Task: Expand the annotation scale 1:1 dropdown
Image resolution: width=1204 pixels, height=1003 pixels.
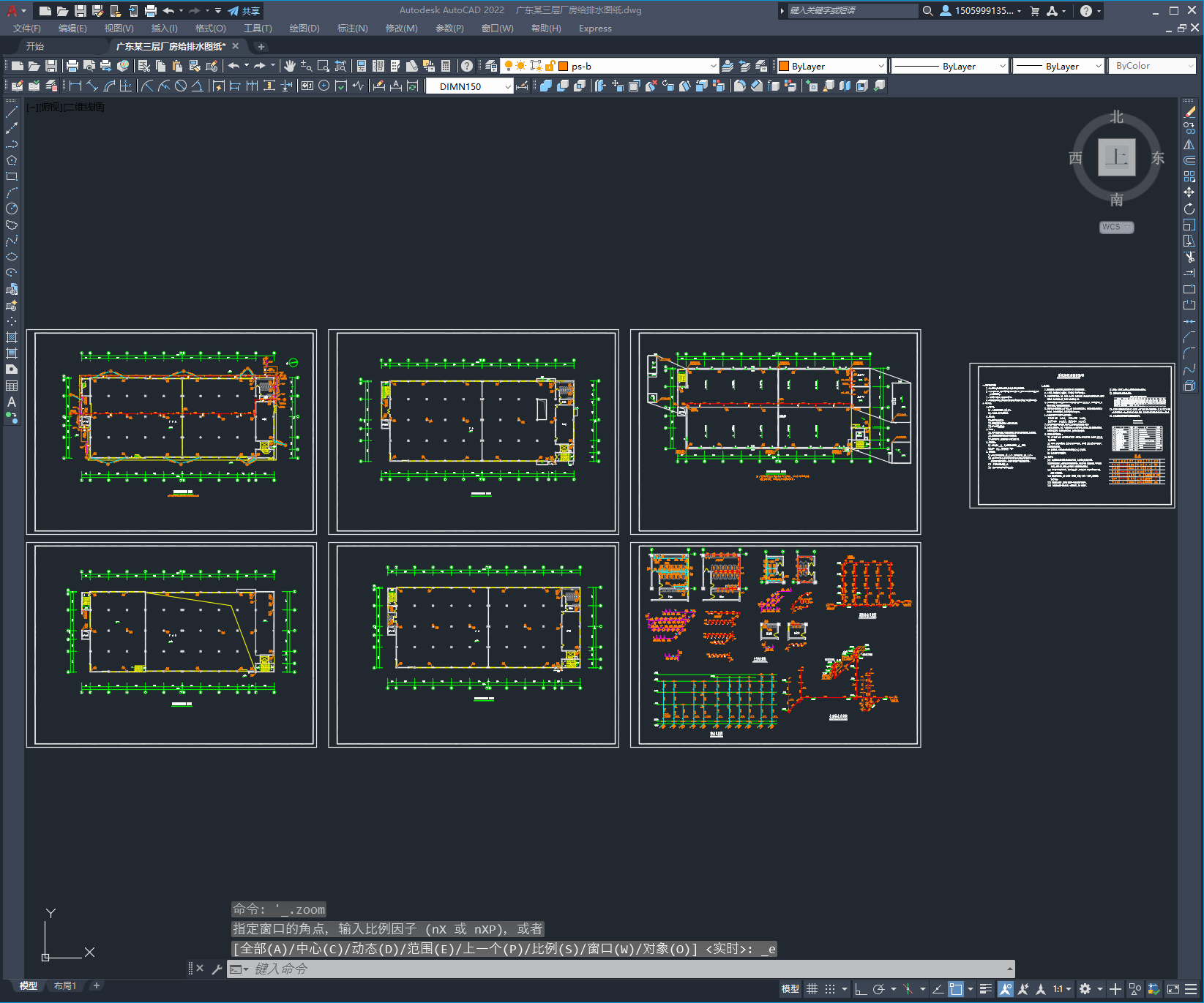Action: 1063,989
